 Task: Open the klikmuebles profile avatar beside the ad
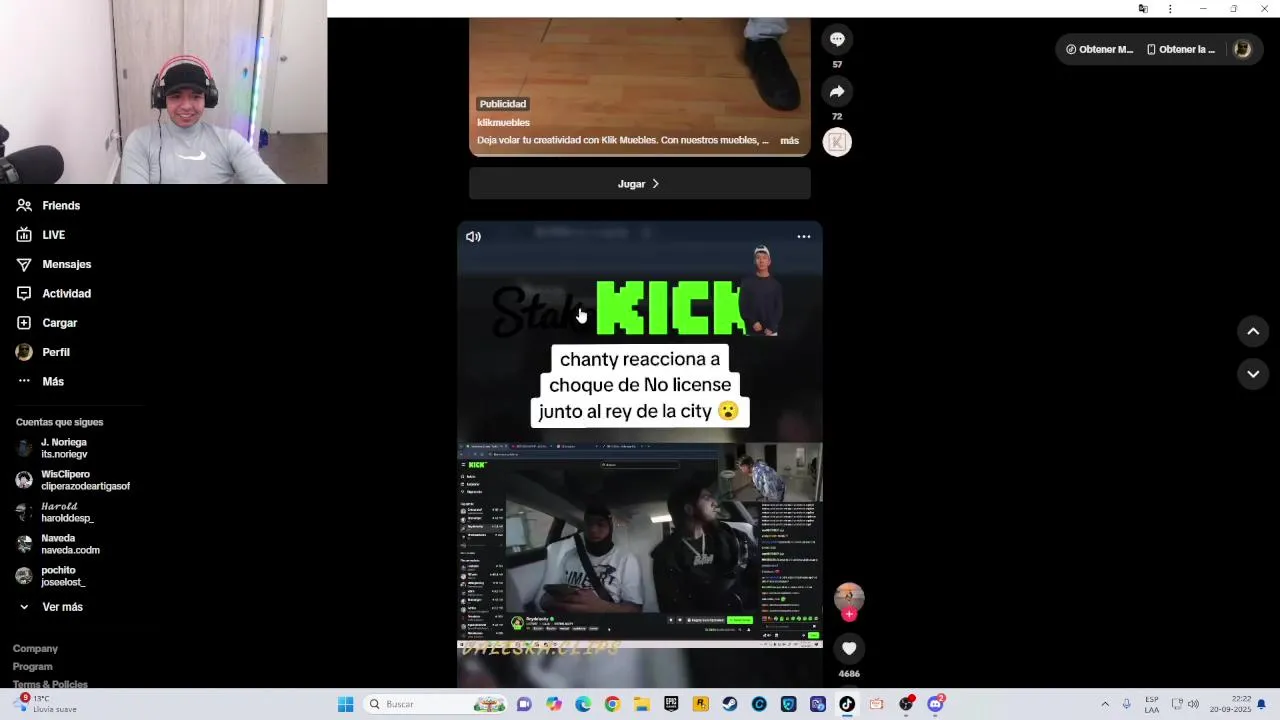[837, 142]
